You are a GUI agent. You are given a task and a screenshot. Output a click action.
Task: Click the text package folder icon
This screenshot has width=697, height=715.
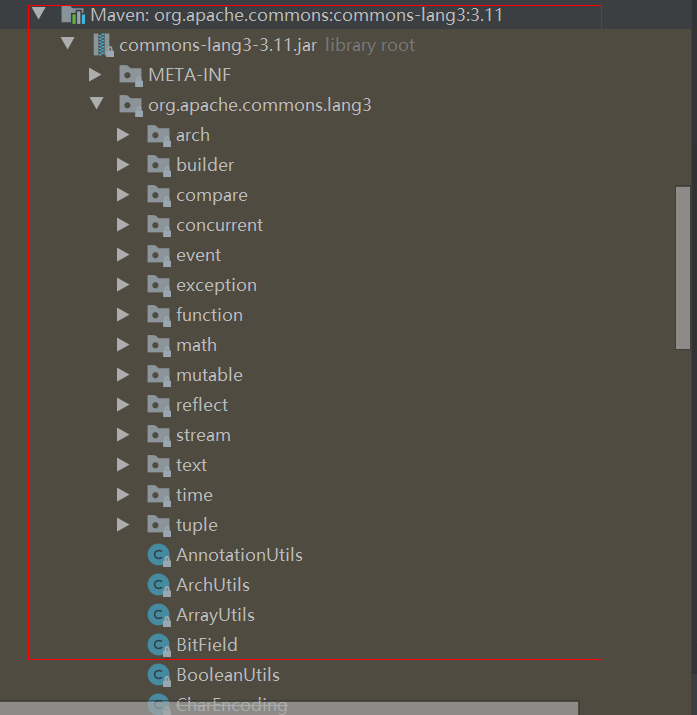click(x=159, y=466)
